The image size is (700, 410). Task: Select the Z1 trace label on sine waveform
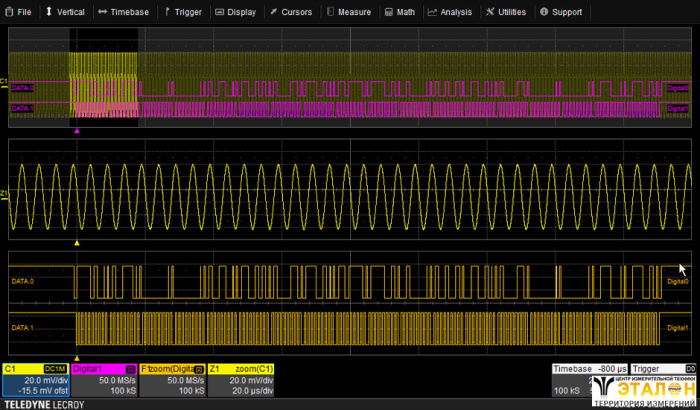(x=4, y=193)
